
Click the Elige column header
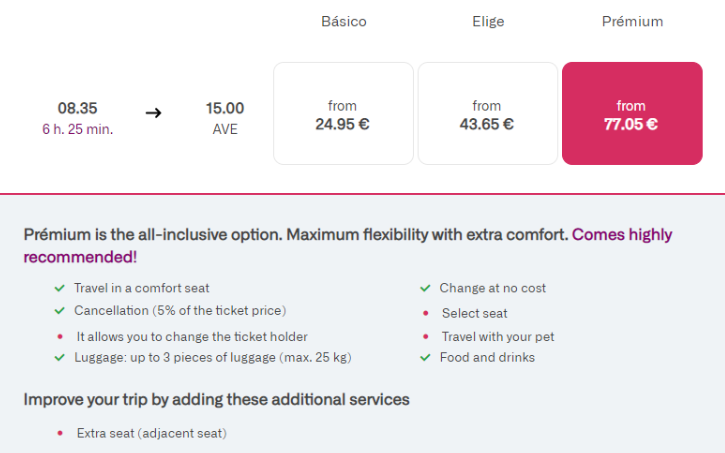click(487, 21)
